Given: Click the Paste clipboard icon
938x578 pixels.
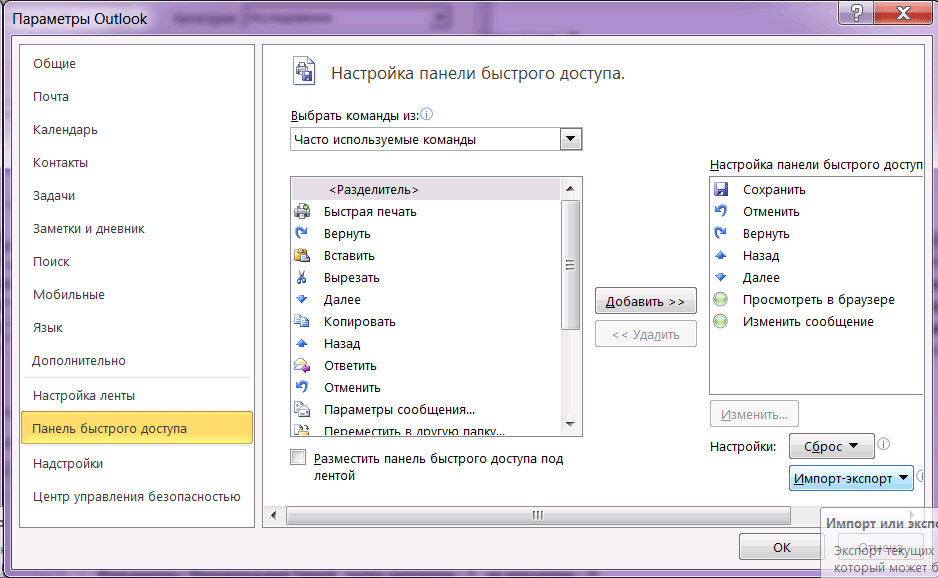Looking at the screenshot, I should (302, 255).
